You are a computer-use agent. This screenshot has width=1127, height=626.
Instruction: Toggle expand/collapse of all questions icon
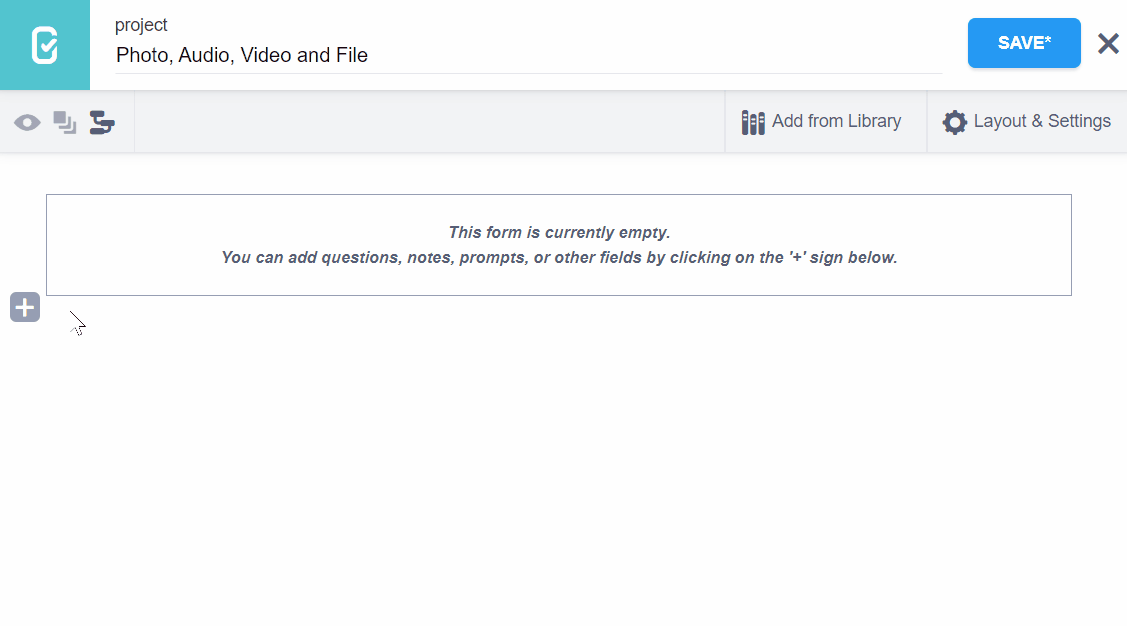[65, 122]
